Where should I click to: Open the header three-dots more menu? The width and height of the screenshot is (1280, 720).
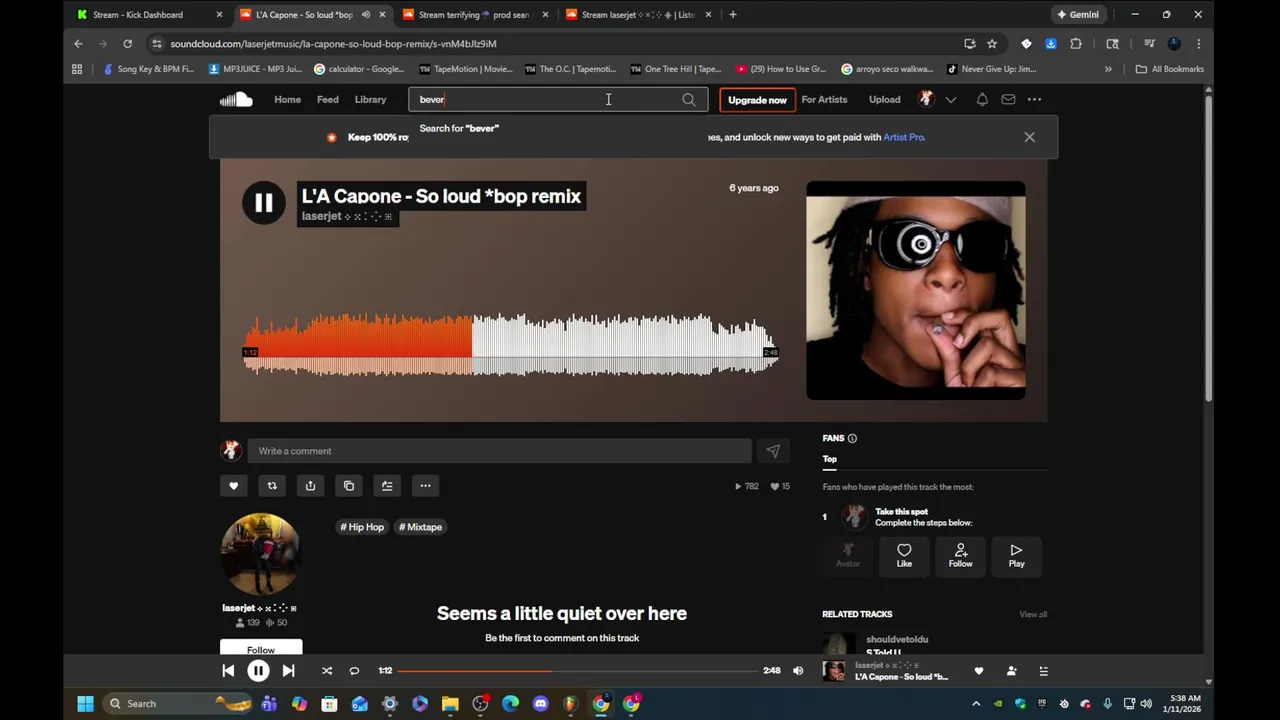1034,99
